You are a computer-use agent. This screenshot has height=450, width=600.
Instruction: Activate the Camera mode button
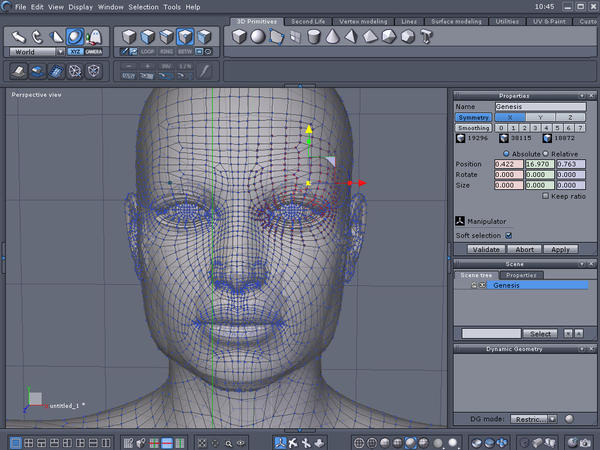(x=93, y=51)
